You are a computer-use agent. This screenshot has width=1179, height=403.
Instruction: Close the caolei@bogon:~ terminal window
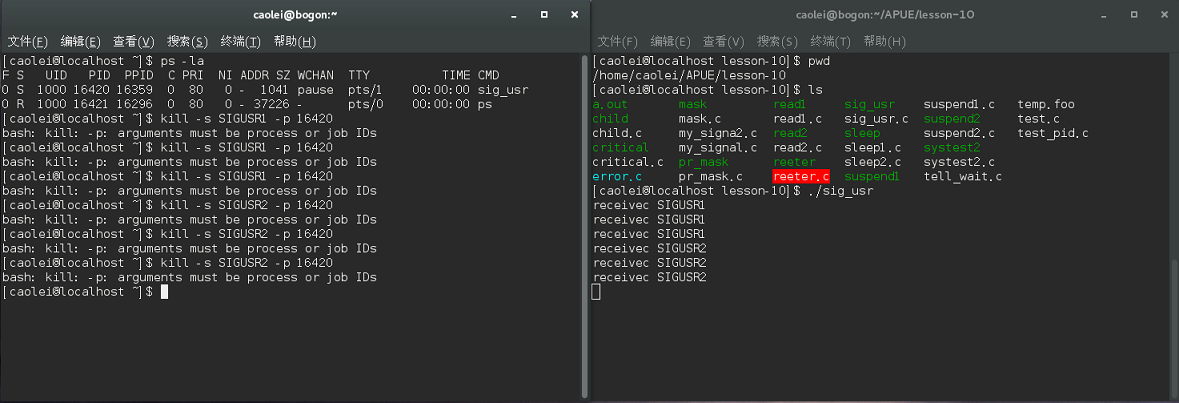[574, 14]
